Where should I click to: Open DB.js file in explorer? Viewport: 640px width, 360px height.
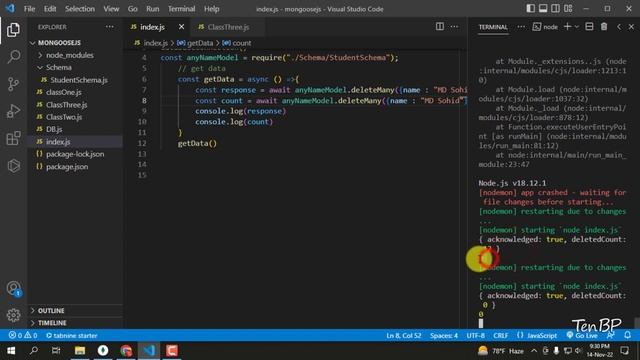[x=54, y=129]
